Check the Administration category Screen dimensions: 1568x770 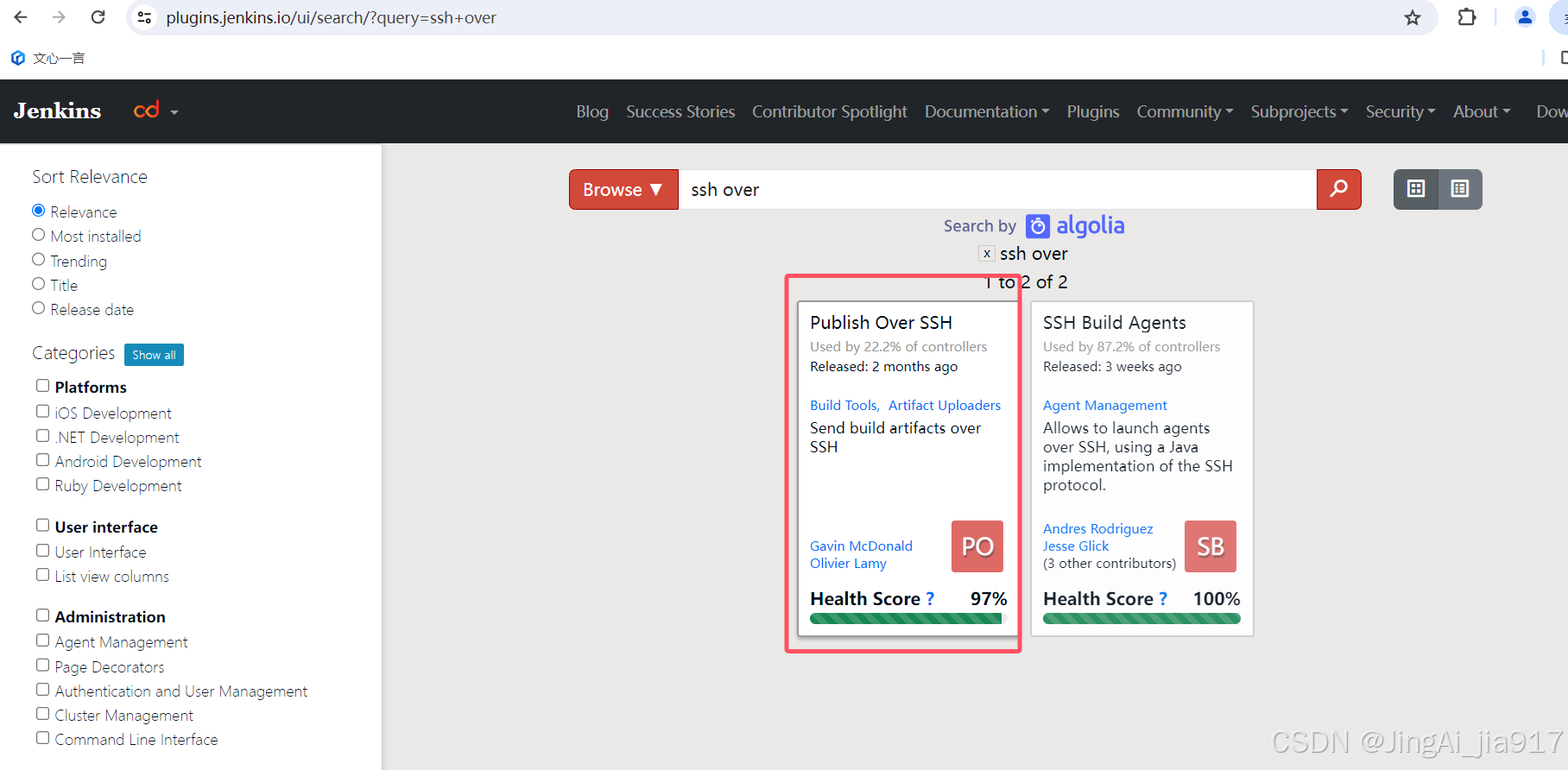click(42, 615)
